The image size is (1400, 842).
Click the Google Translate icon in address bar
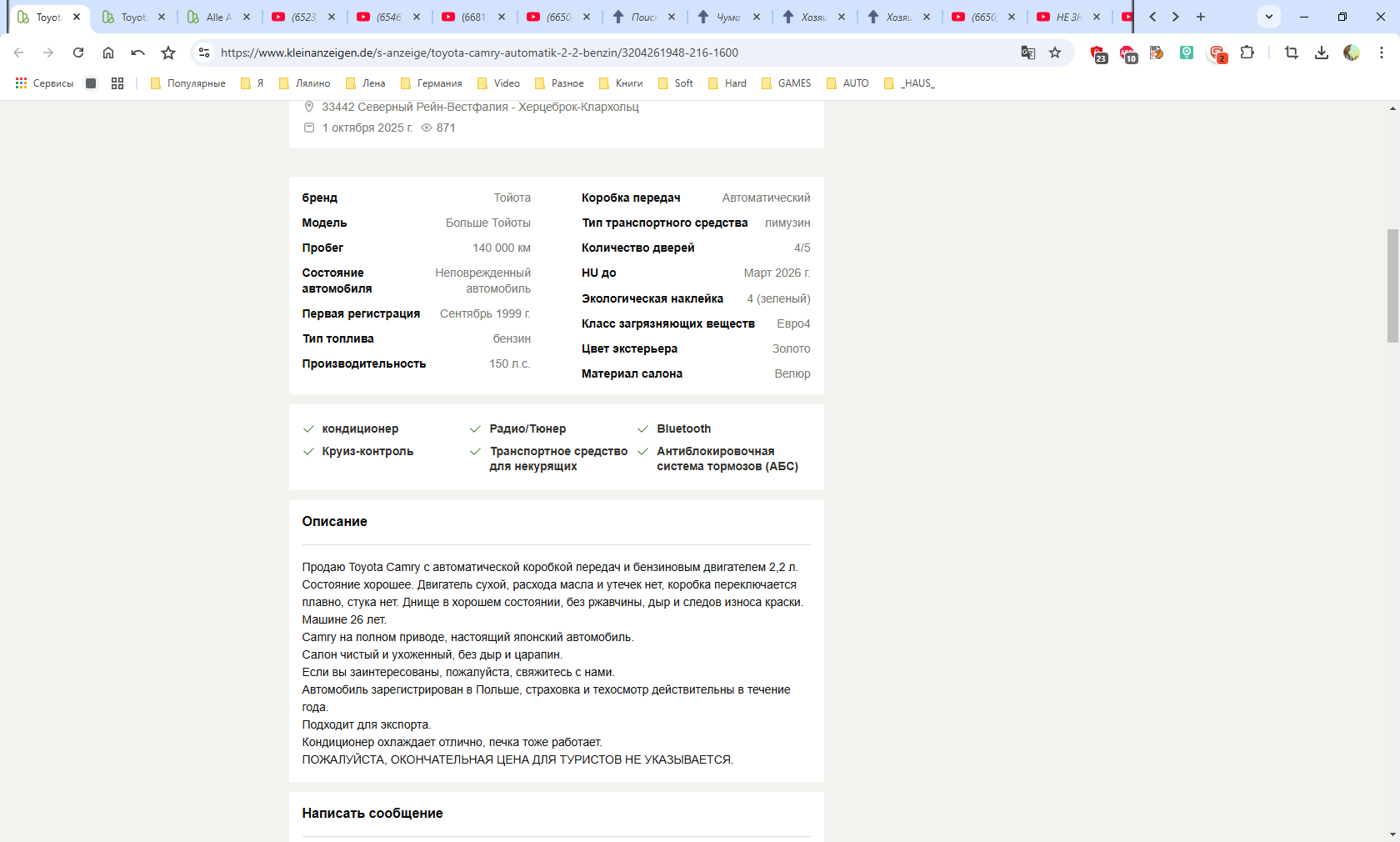1028,53
